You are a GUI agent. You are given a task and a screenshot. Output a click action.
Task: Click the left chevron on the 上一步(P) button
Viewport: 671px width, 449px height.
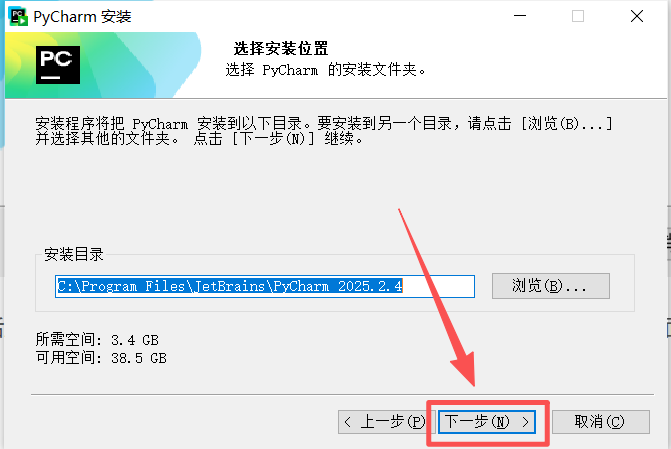pyautogui.click(x=347, y=422)
